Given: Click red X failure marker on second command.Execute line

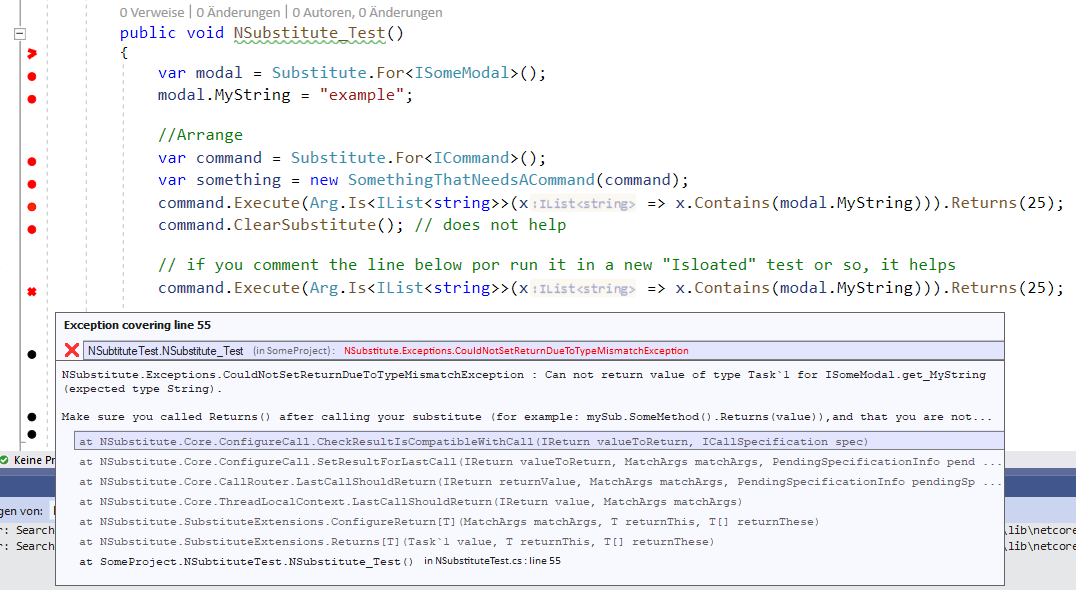Looking at the screenshot, I should pyautogui.click(x=32, y=292).
